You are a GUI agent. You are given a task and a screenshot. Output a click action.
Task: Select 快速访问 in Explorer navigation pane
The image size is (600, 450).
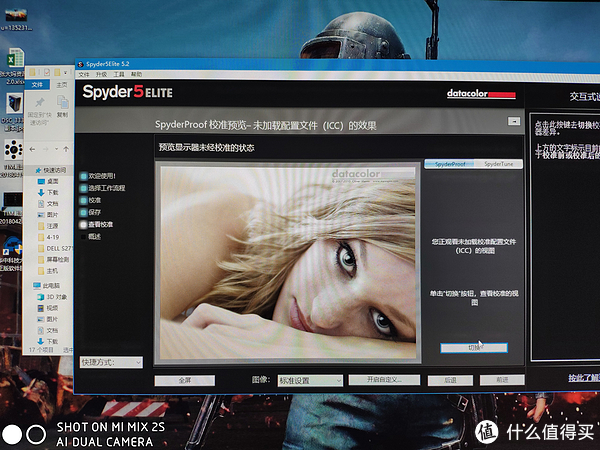pos(50,170)
